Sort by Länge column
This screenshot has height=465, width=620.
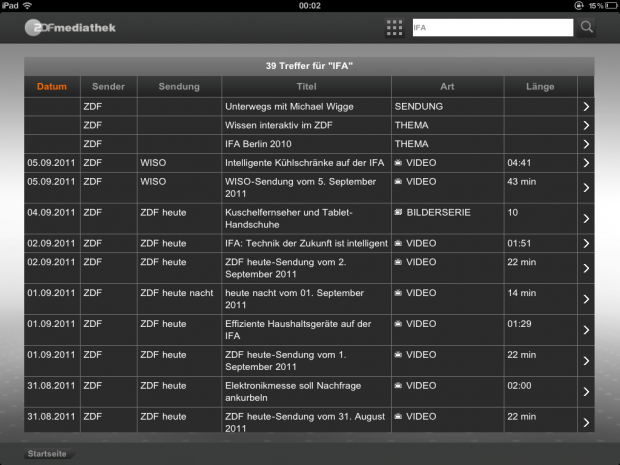click(540, 87)
